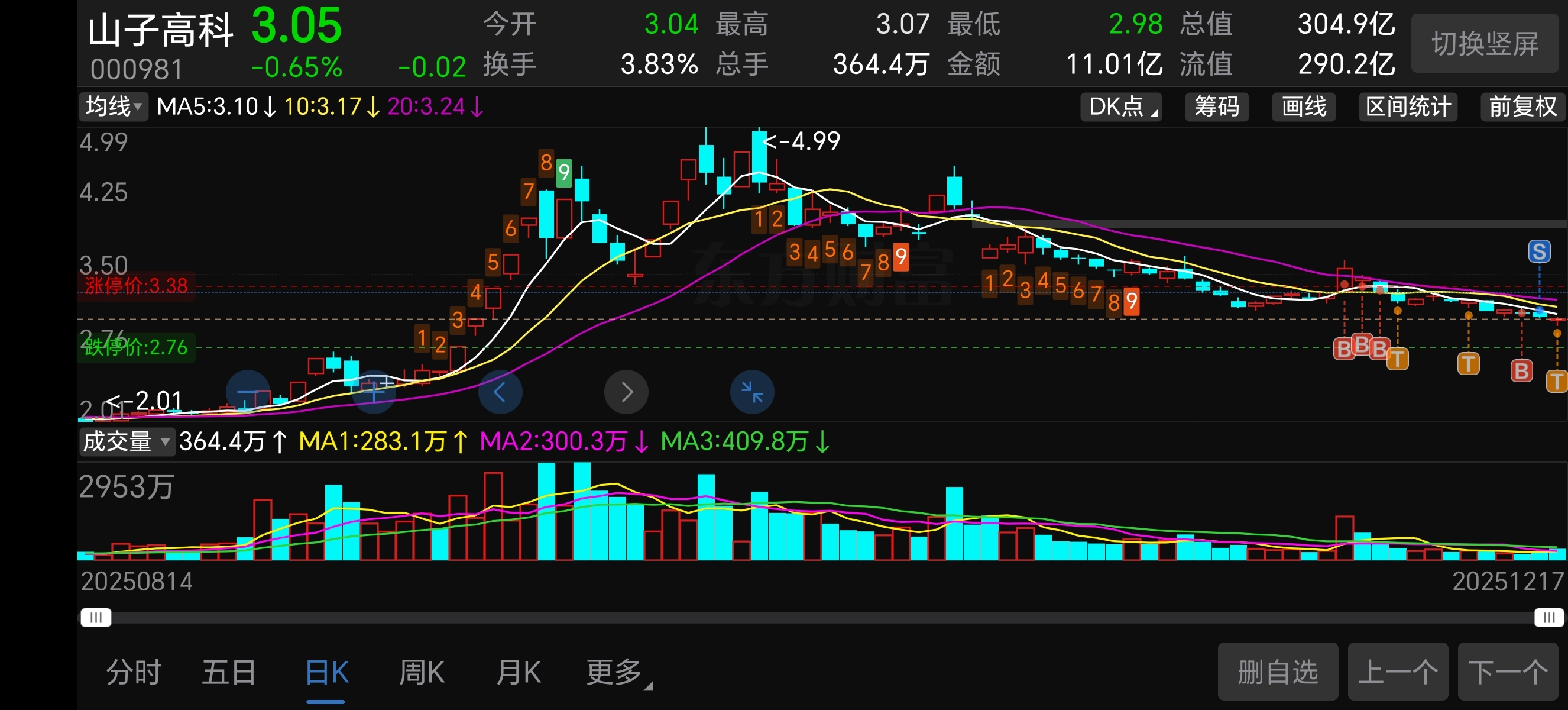This screenshot has height=710, width=1568.
Task: Click the left arrow chart navigation icon
Action: click(500, 392)
